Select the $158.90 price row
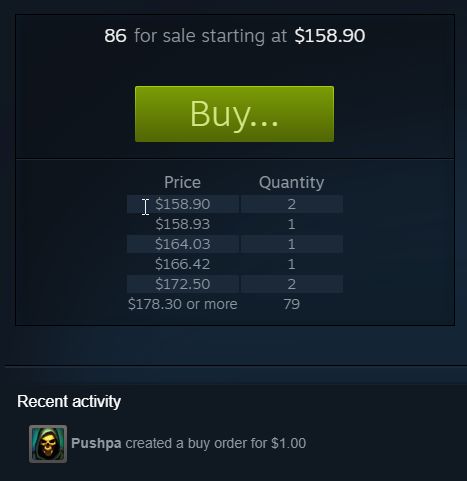This screenshot has height=481, width=467. (234, 204)
